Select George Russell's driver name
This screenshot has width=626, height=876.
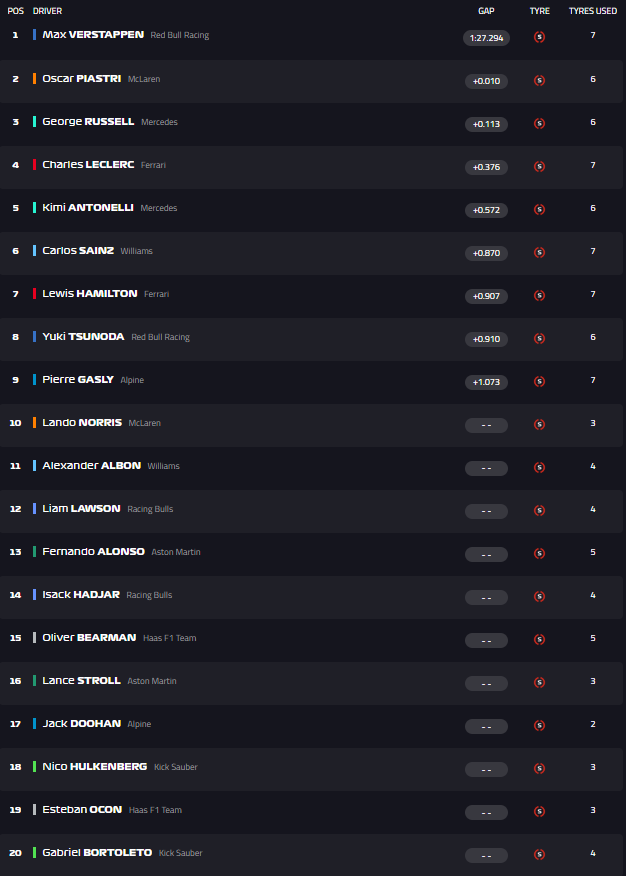point(88,121)
